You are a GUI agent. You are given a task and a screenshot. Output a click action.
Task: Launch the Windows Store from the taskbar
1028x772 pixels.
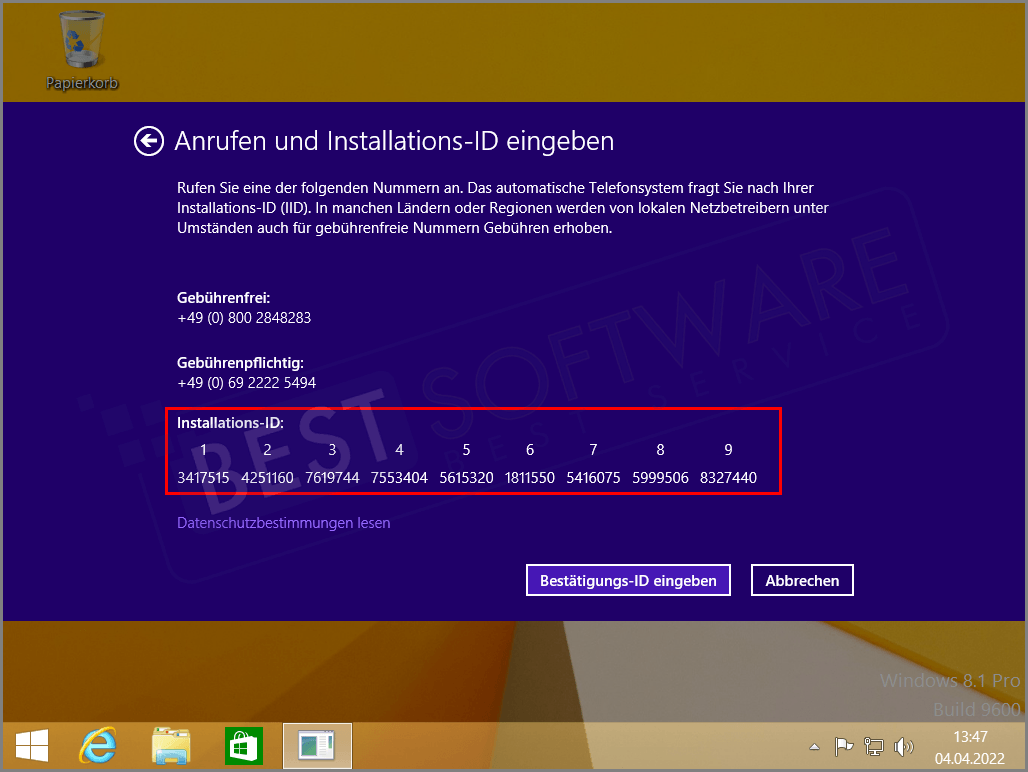pos(243,746)
